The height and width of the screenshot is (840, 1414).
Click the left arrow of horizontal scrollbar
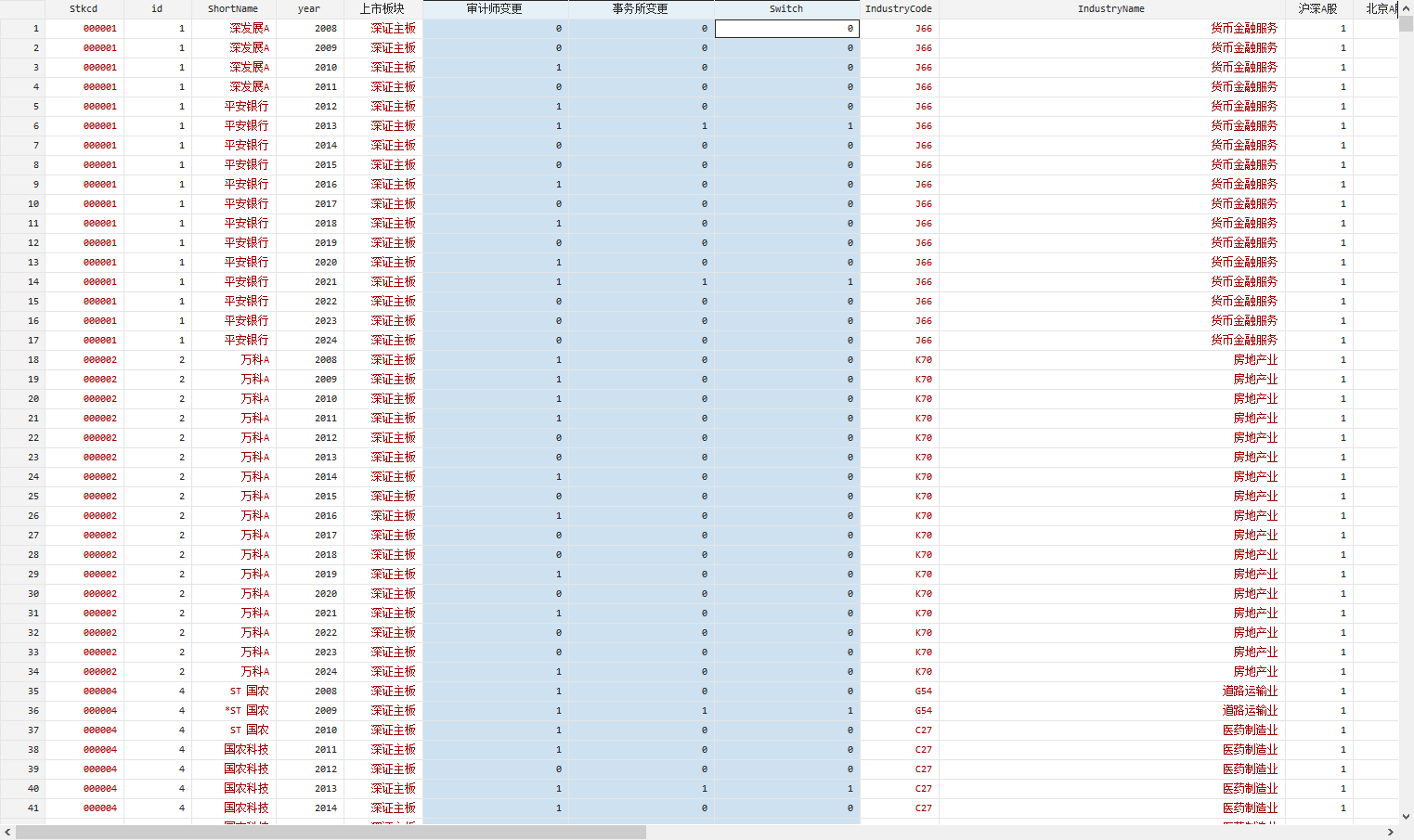point(7,833)
